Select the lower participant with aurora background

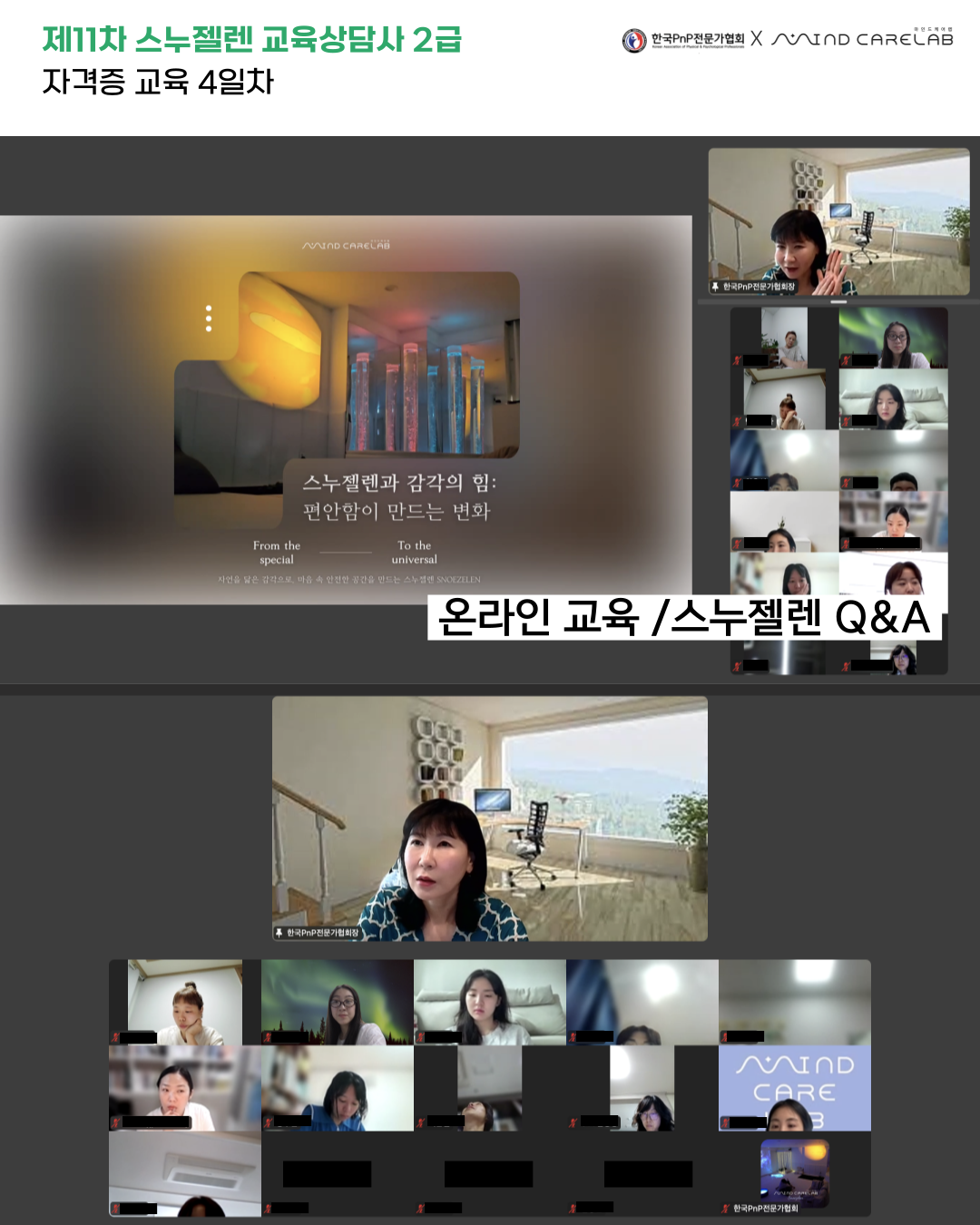[x=338, y=1003]
